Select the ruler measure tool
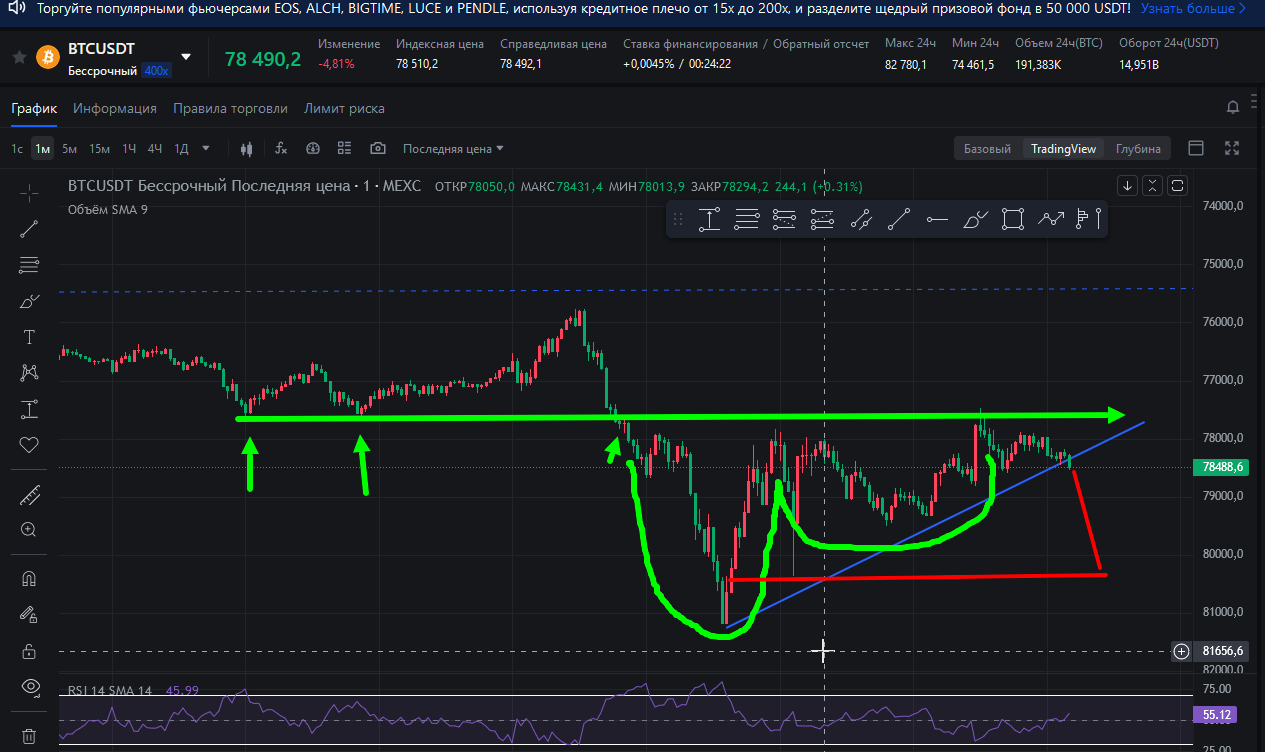1265x752 pixels. pyautogui.click(x=29, y=494)
